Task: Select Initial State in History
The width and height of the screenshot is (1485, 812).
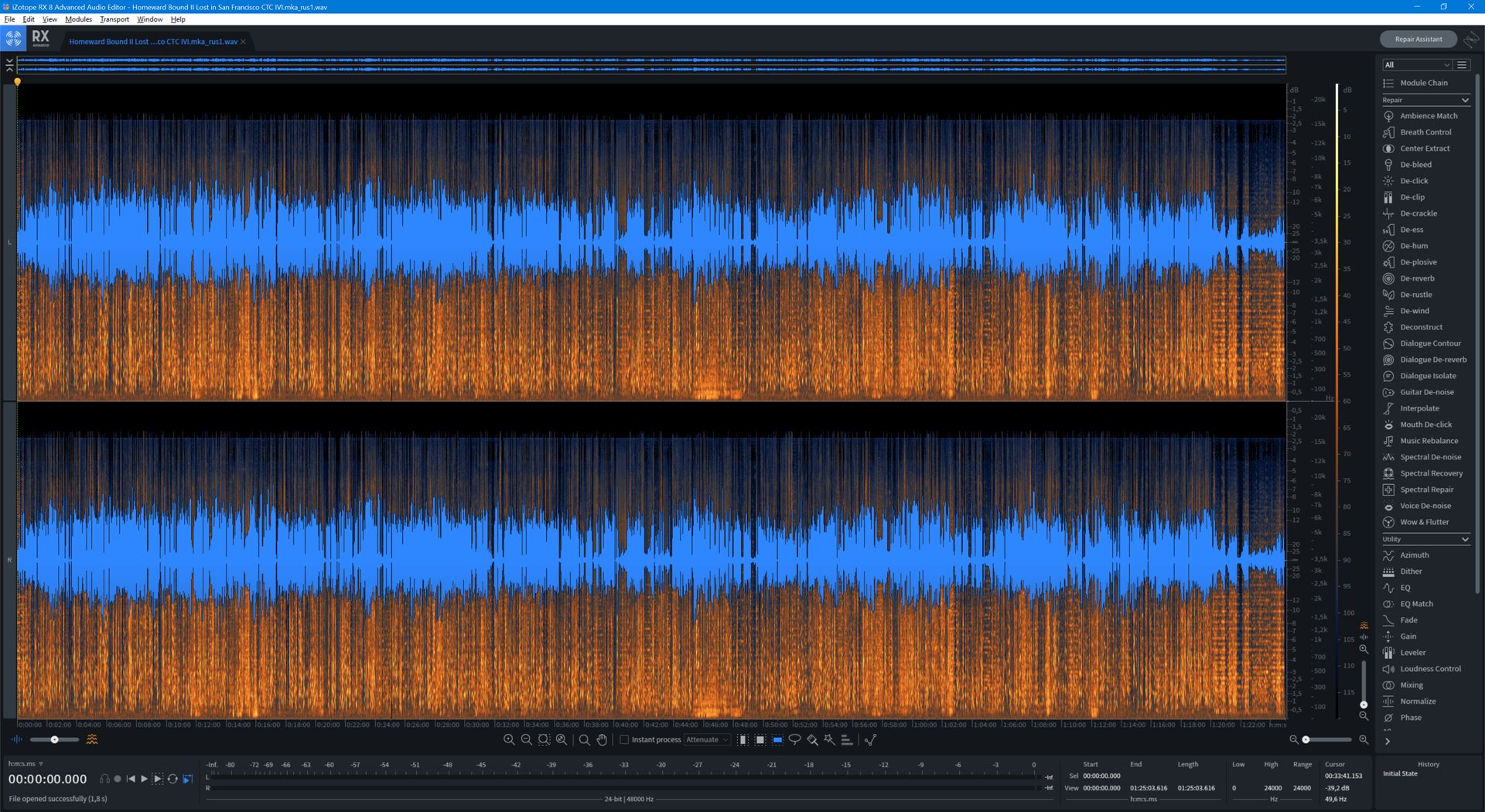Action: tap(1400, 774)
